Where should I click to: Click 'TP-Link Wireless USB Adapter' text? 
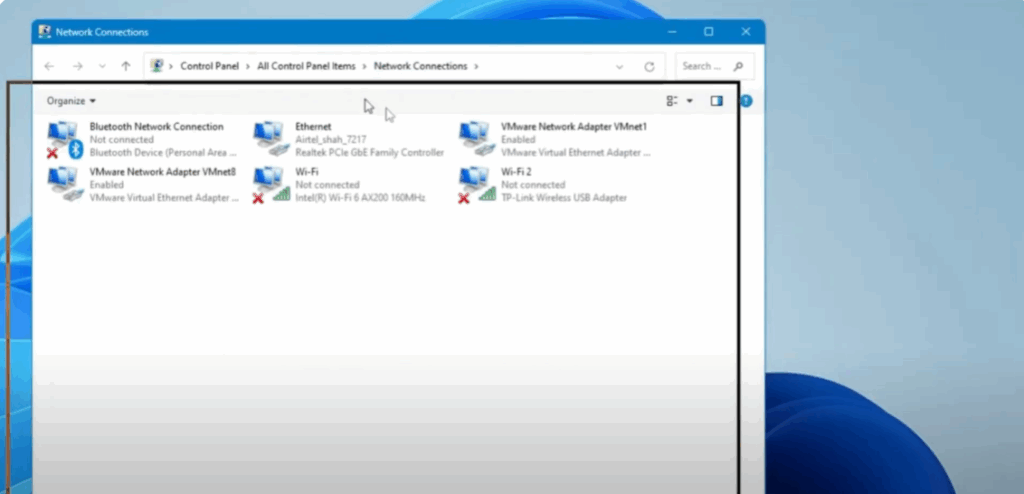[564, 197]
